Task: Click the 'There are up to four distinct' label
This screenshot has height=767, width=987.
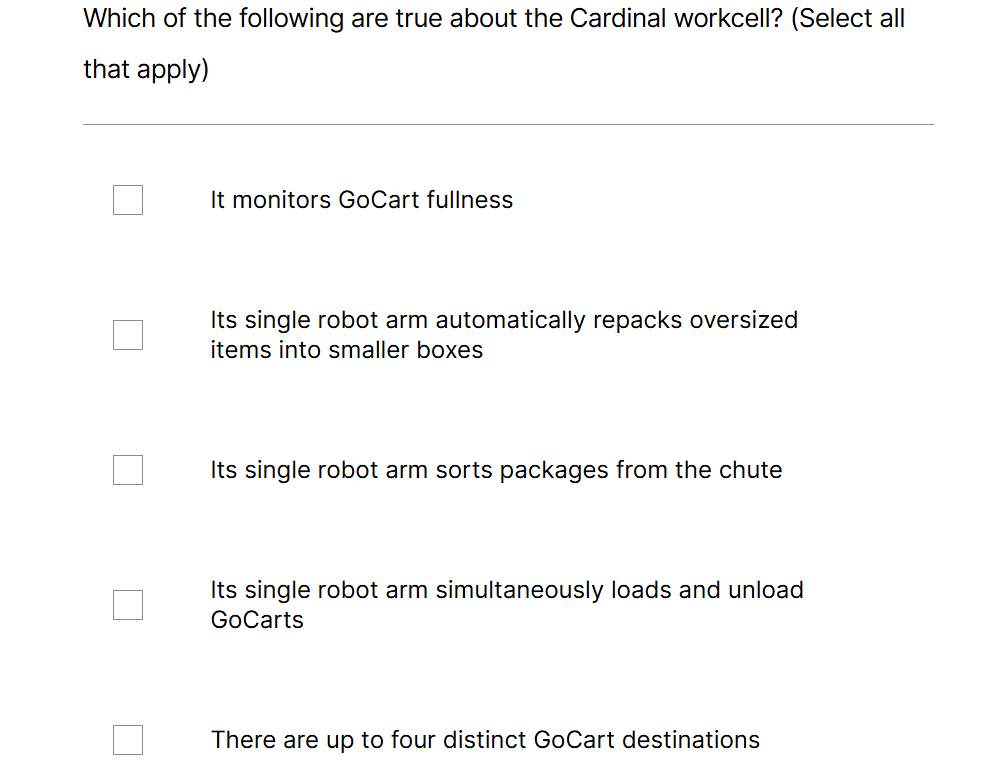Action: [x=485, y=740]
